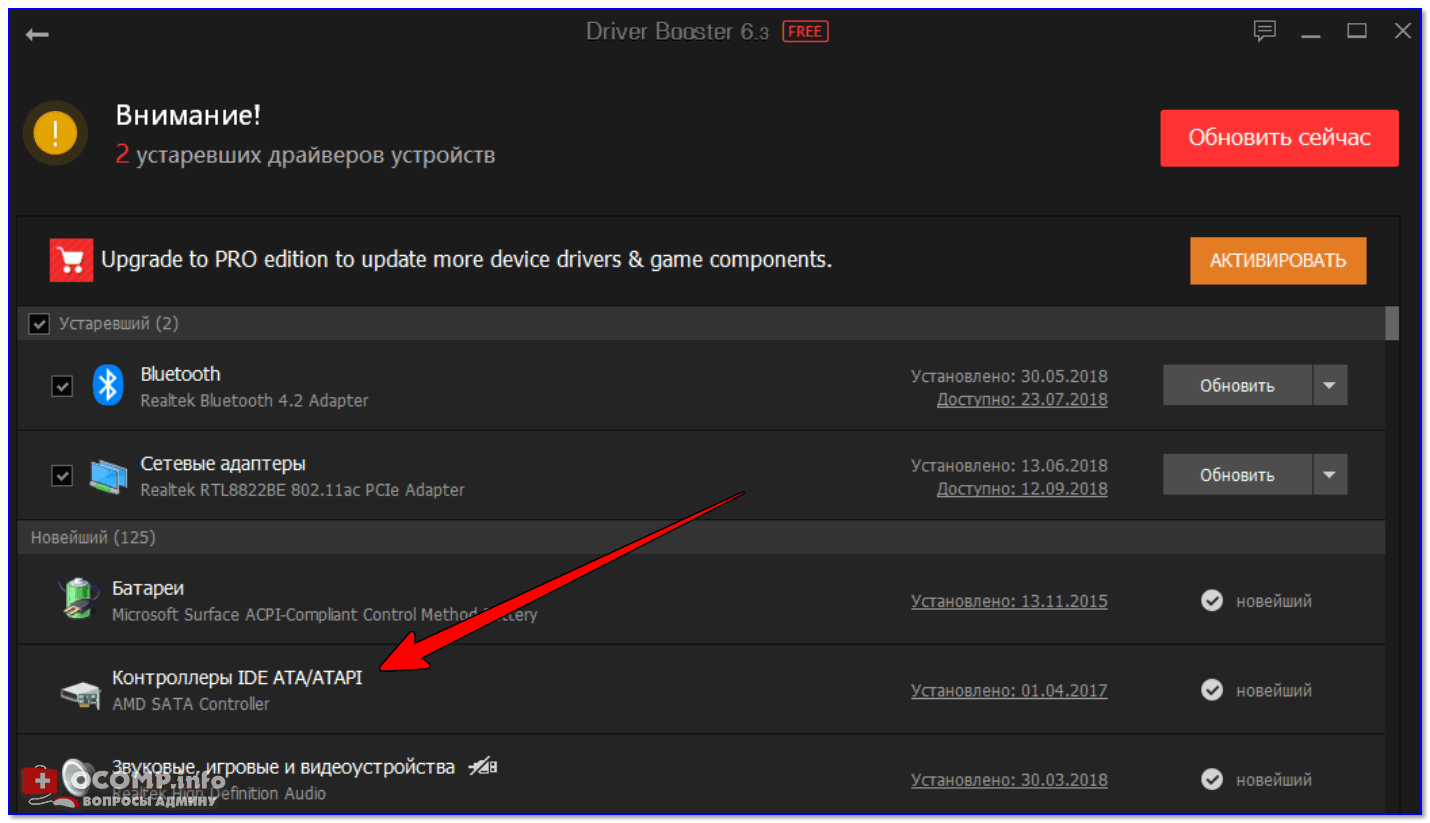This screenshot has width=1430, height=823.
Task: Uncheck the Bluetooth driver checkbox
Action: tap(62, 386)
